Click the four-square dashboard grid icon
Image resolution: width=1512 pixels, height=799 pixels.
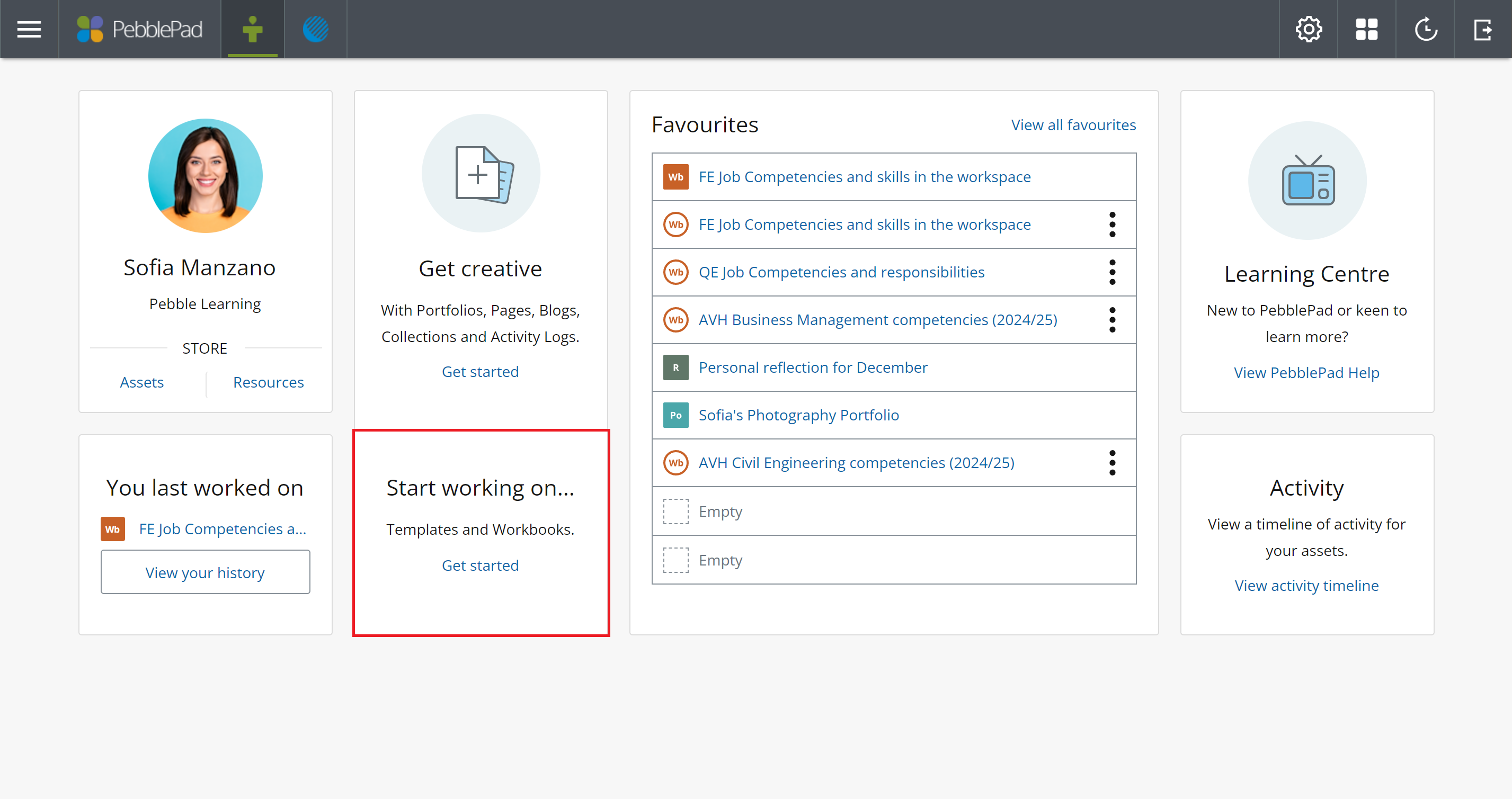[x=1366, y=29]
